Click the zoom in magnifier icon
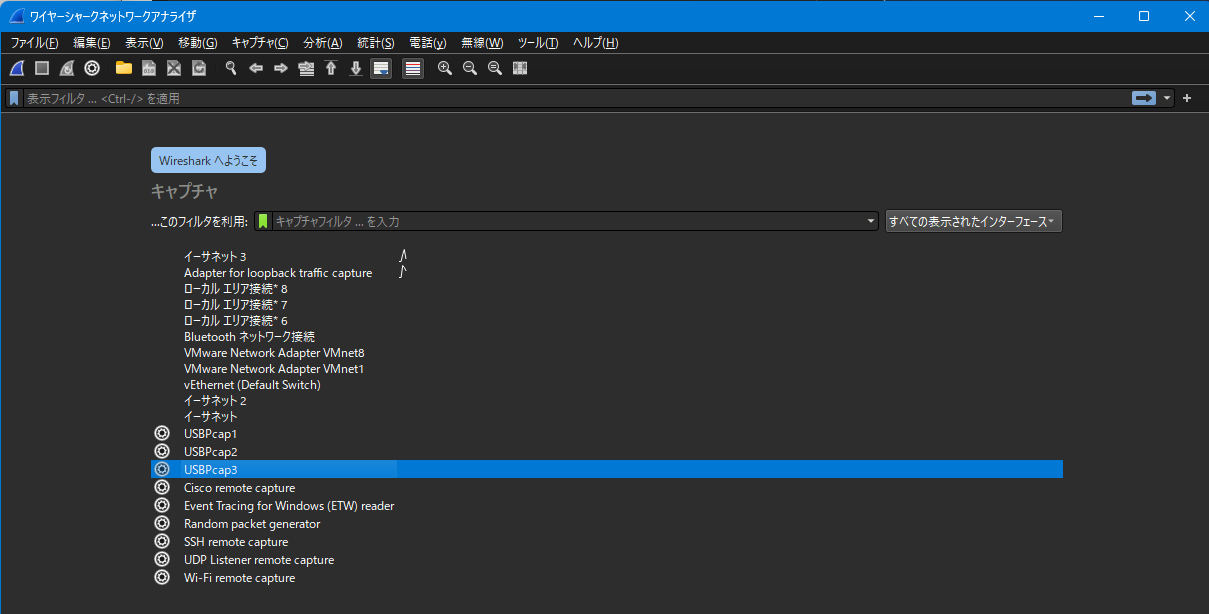The image size is (1209, 614). tap(445, 68)
